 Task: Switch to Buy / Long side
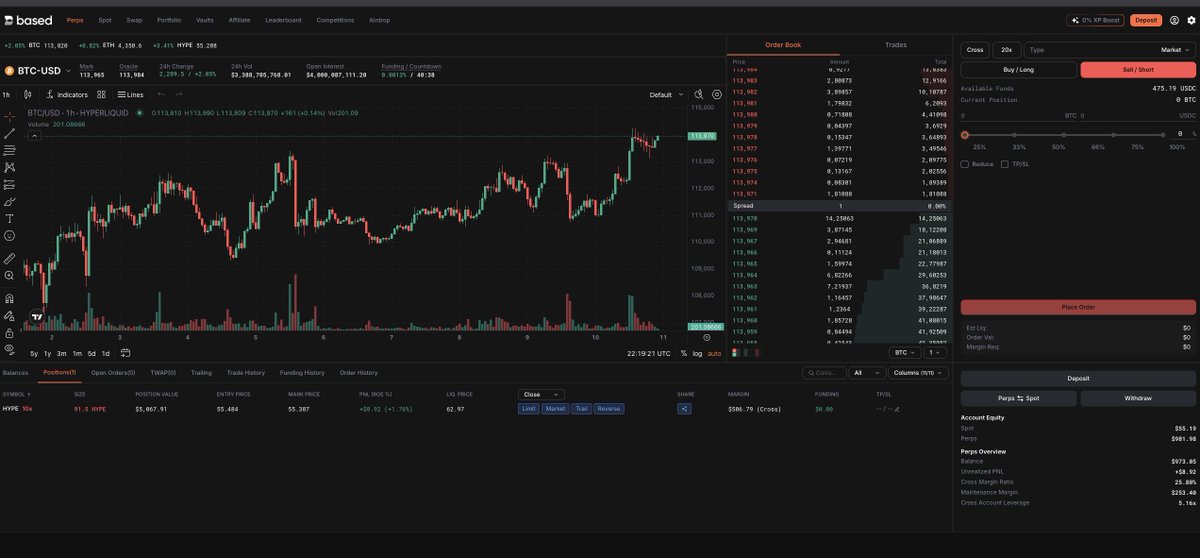(1019, 70)
